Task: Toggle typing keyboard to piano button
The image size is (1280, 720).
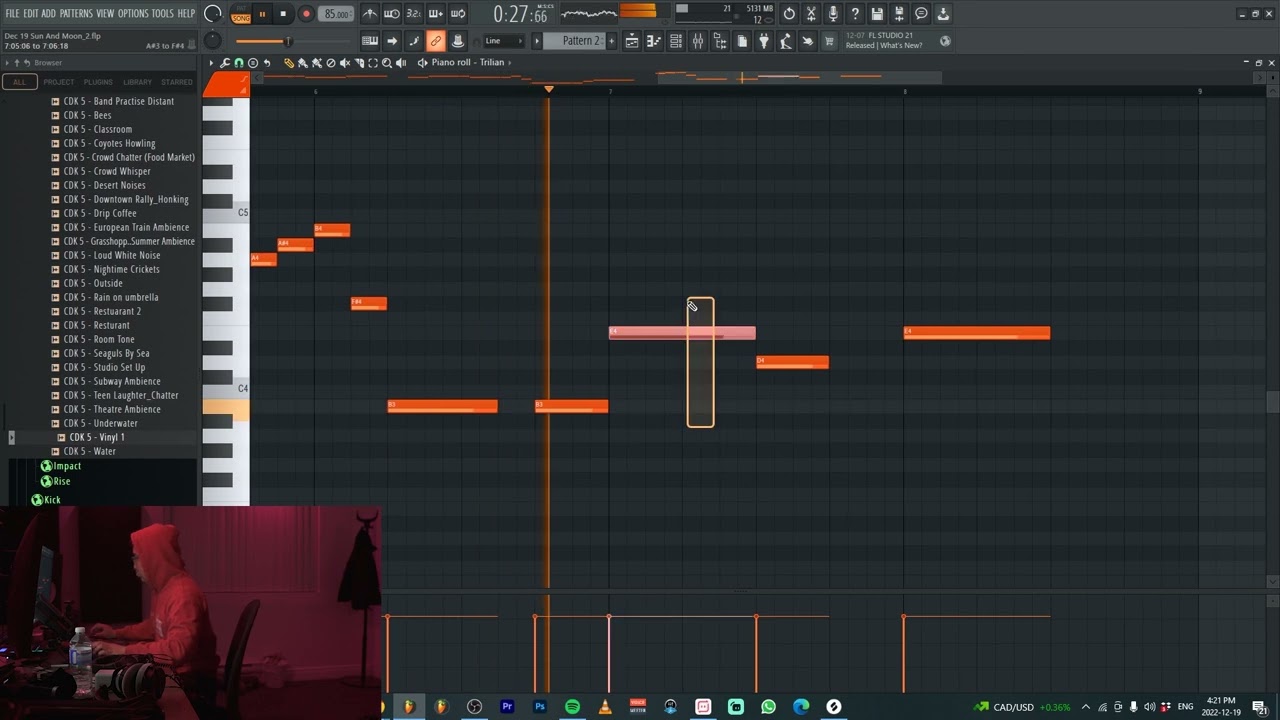Action: point(370,41)
